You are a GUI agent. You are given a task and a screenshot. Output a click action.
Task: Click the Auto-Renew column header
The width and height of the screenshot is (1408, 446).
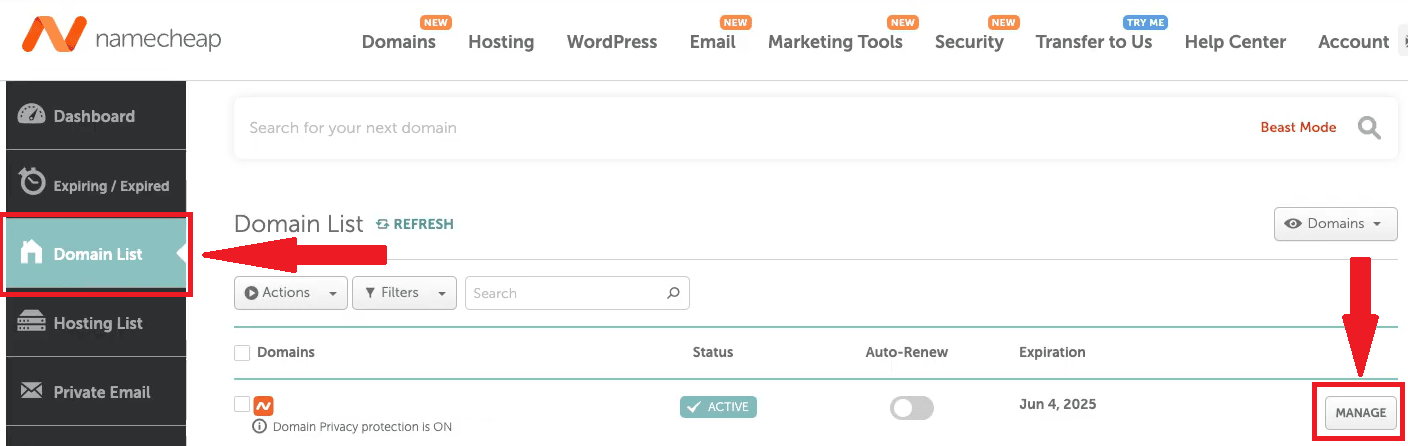(907, 352)
